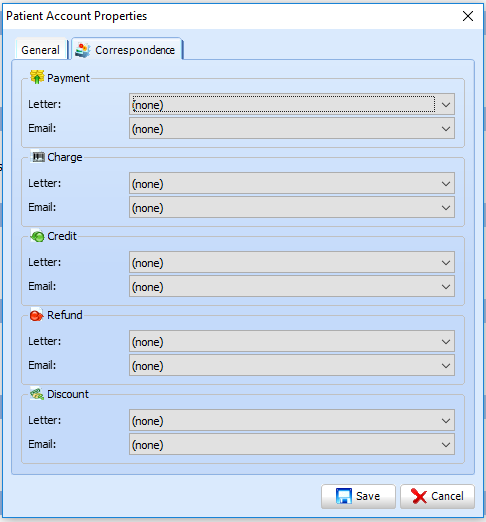Click the red Refund group icon
The image size is (486, 522).
click(x=36, y=315)
